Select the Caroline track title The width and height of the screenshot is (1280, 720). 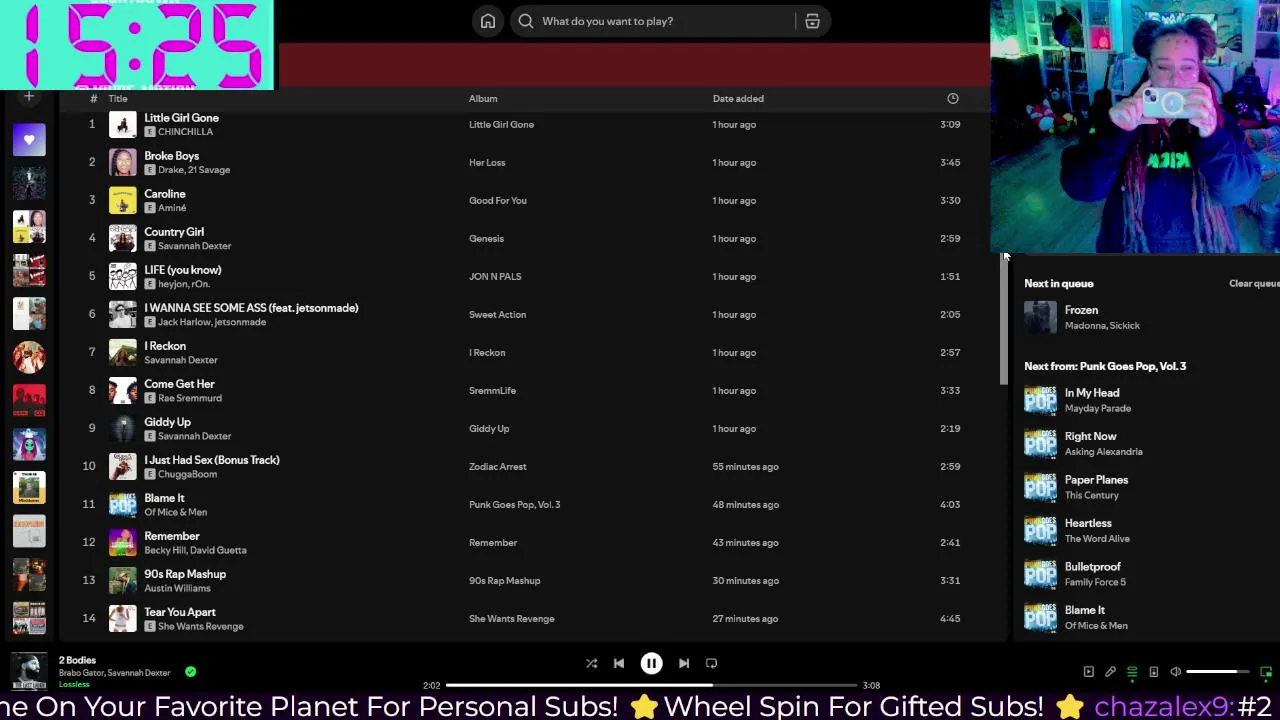pos(165,194)
